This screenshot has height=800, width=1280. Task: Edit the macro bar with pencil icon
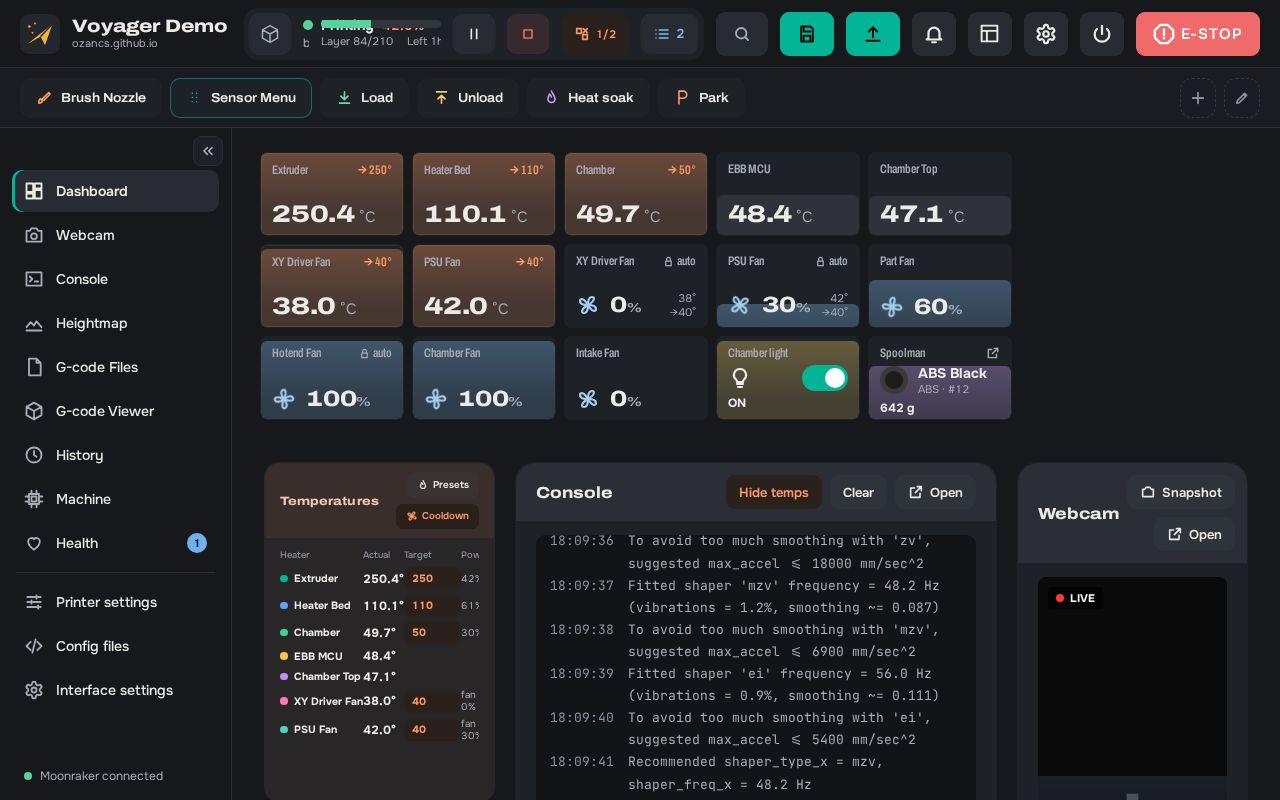pyautogui.click(x=1242, y=98)
